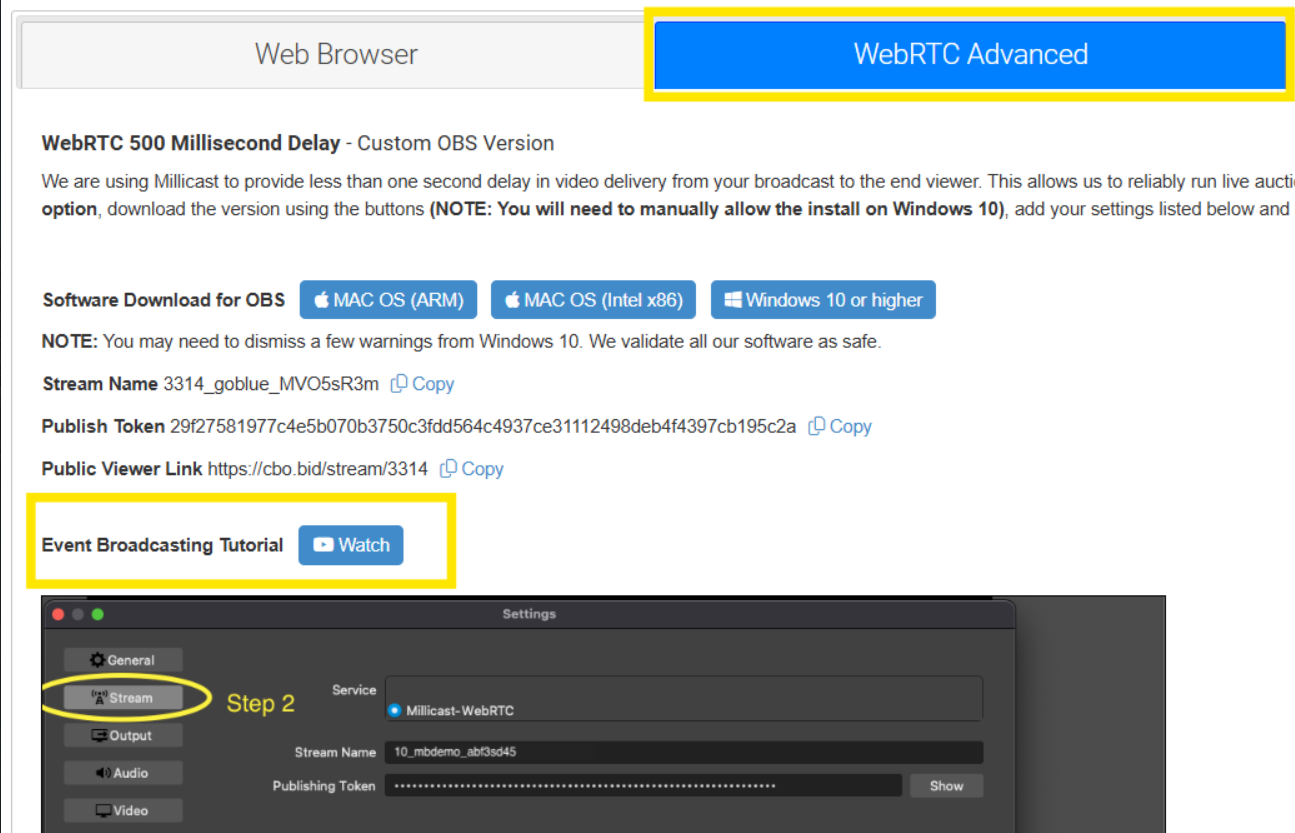Image resolution: width=1295 pixels, height=833 pixels.
Task: Open the Video settings section
Action: point(123,810)
